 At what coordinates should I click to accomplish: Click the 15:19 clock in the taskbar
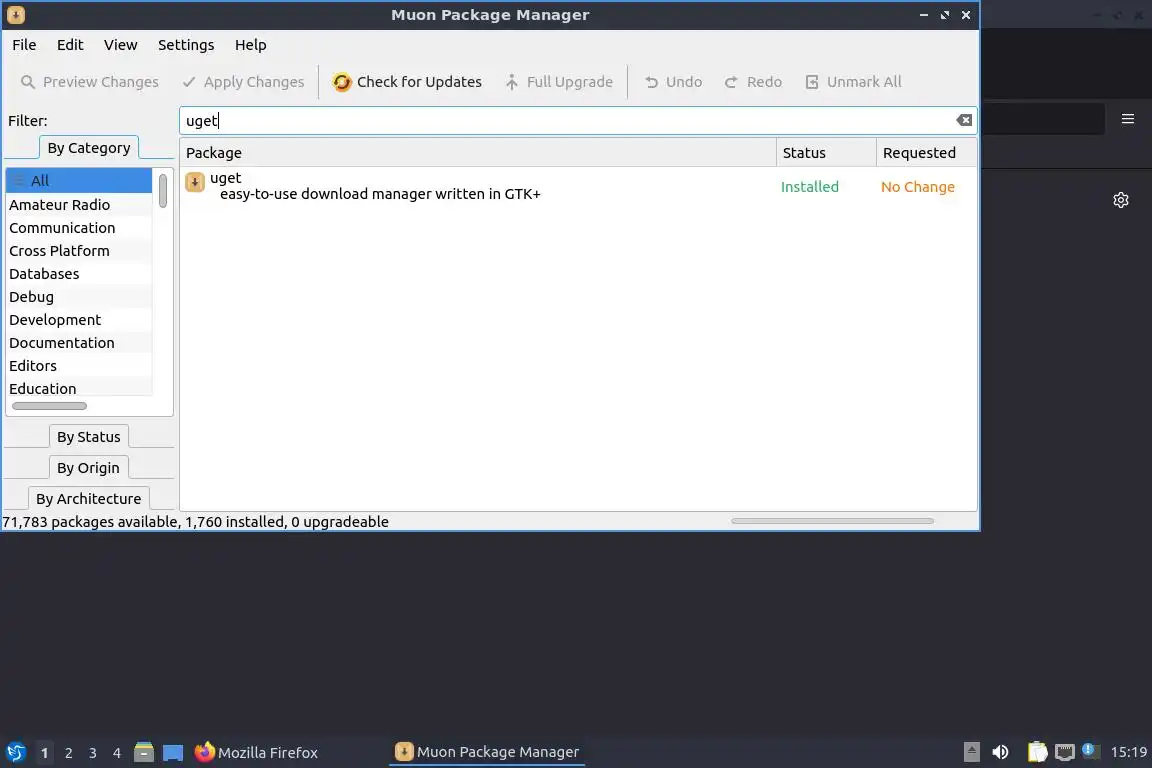[1128, 752]
